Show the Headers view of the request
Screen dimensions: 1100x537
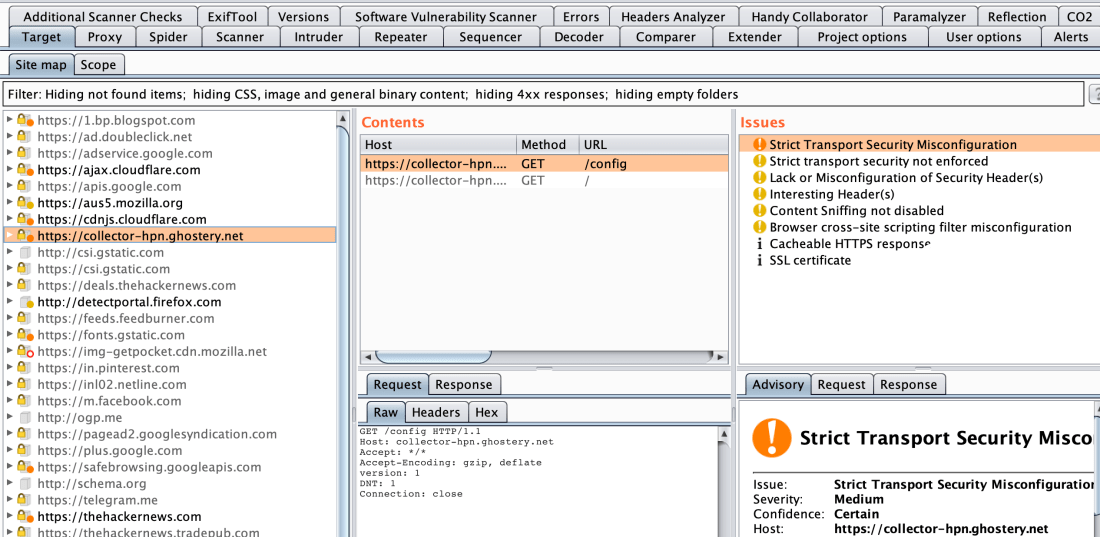[x=436, y=412]
